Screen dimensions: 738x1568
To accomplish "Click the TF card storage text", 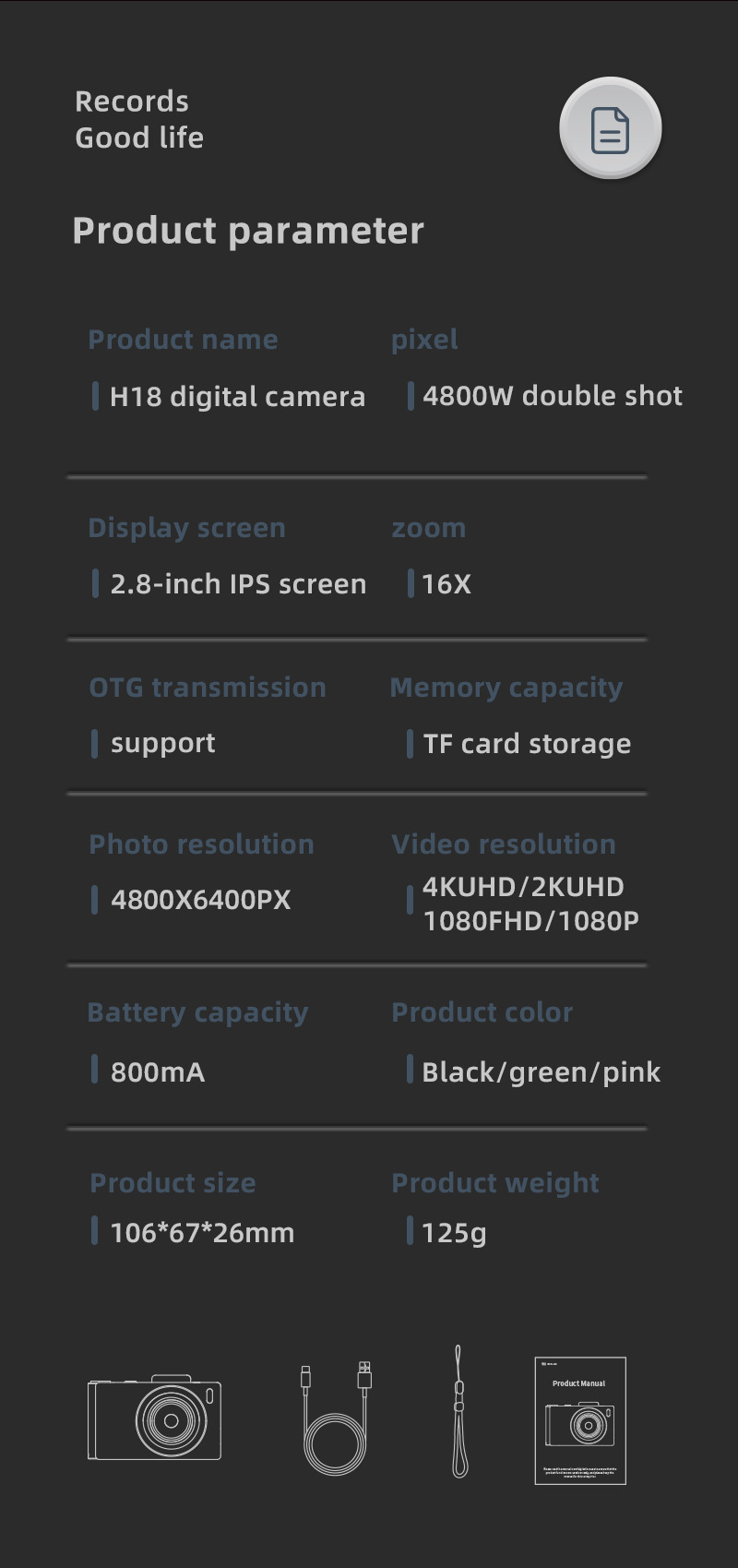I will click(x=527, y=744).
